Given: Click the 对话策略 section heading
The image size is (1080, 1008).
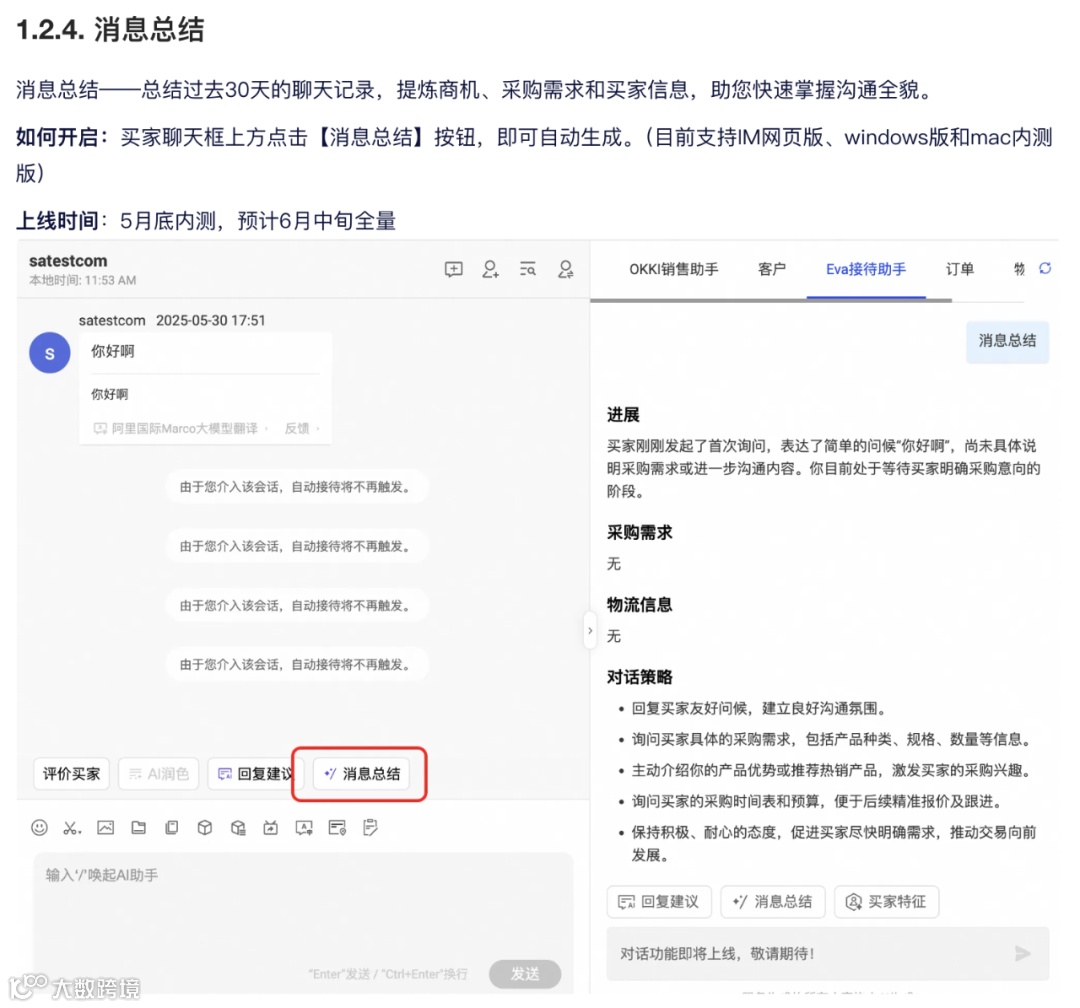Looking at the screenshot, I should pyautogui.click(x=640, y=677).
